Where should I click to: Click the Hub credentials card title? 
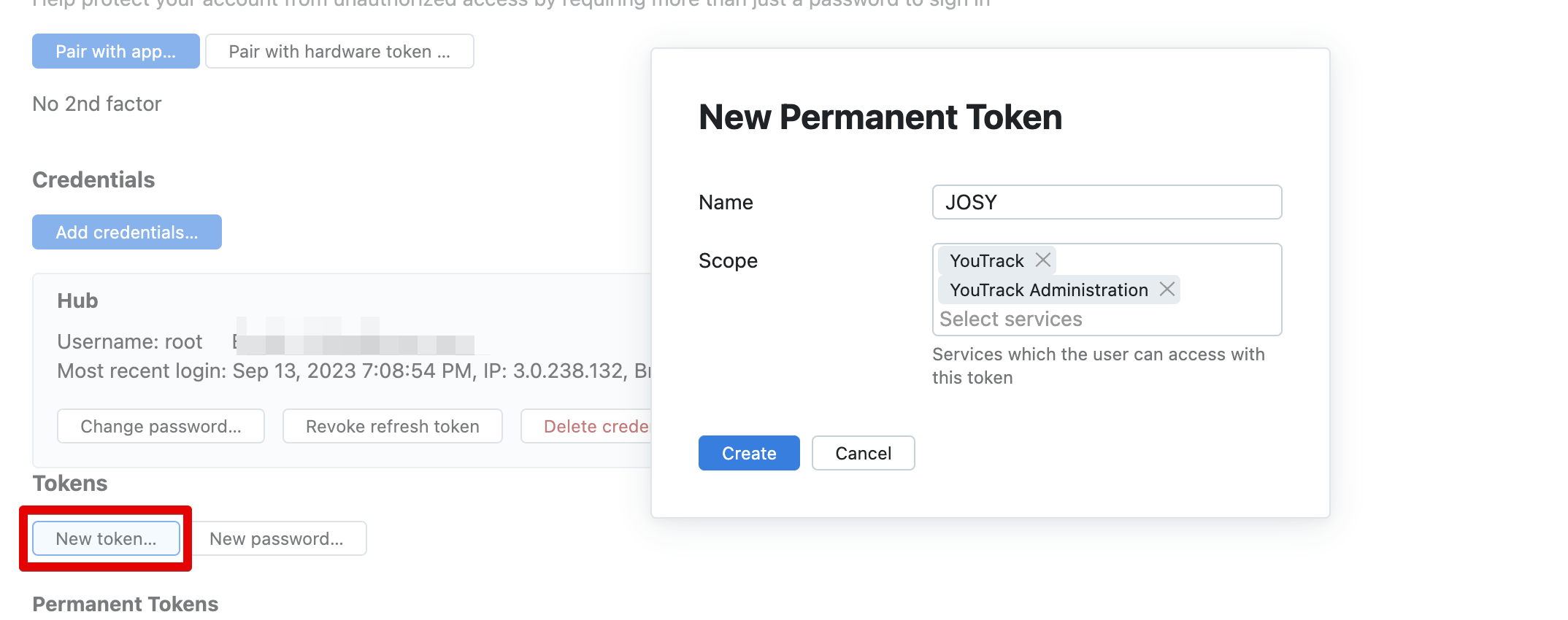click(x=77, y=301)
